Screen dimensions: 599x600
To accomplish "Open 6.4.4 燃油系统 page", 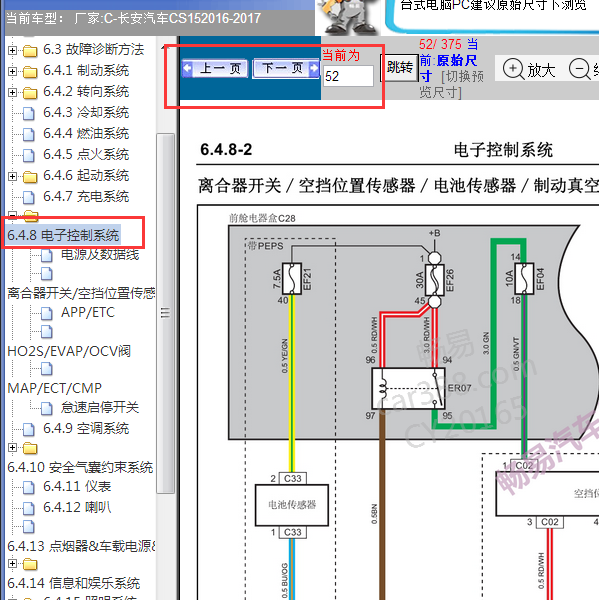I will 86,134.
